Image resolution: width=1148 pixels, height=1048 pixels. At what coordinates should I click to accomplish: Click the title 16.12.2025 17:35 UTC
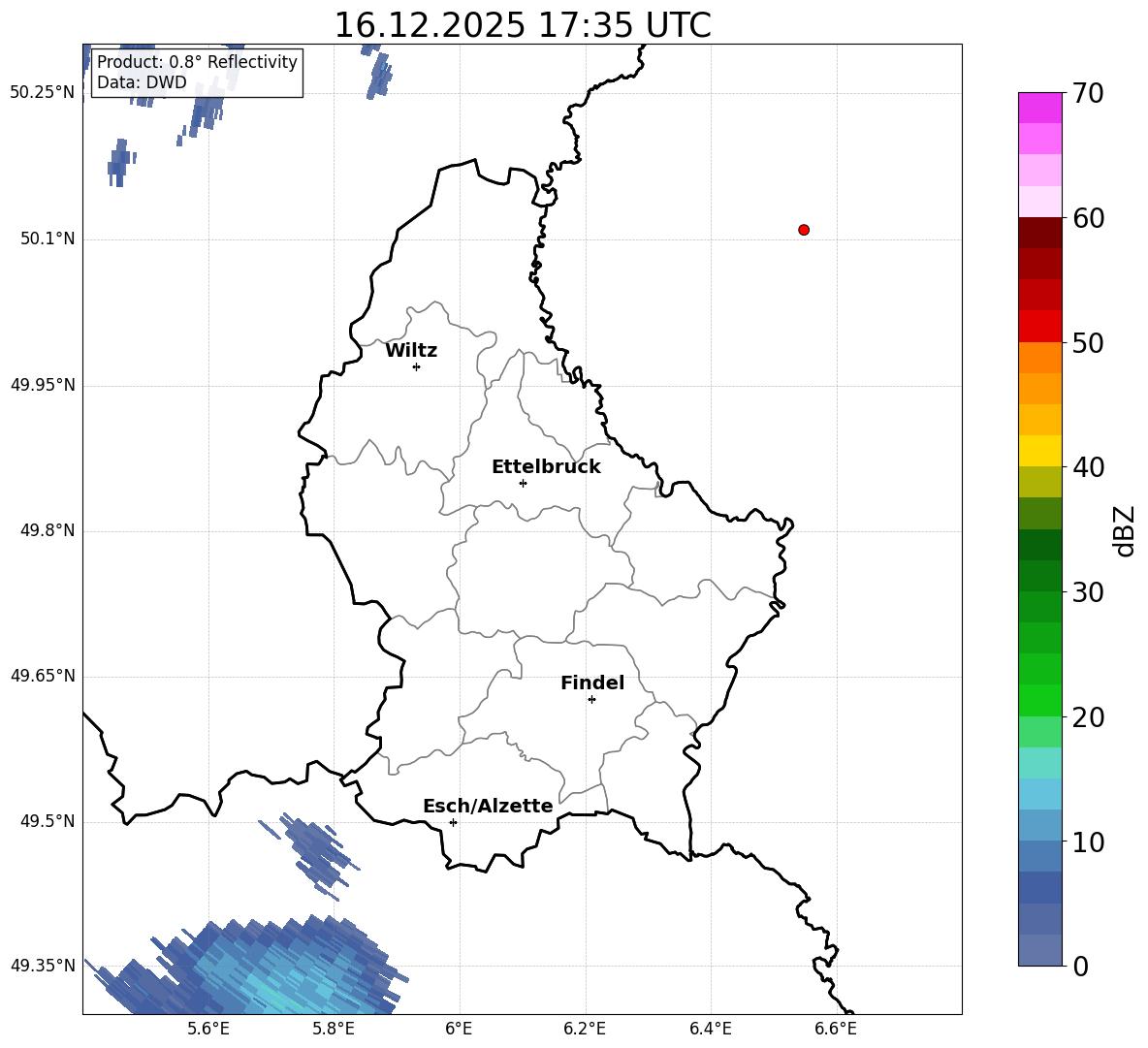[523, 25]
